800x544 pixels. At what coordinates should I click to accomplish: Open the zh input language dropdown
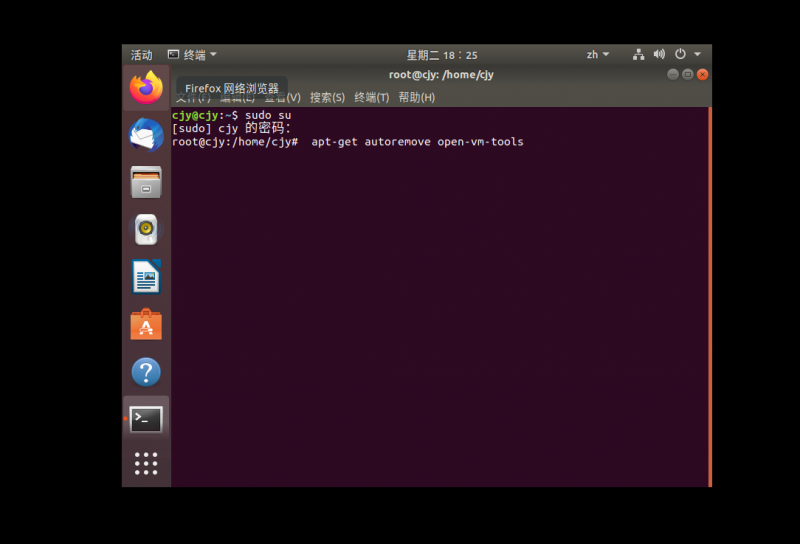(x=598, y=55)
